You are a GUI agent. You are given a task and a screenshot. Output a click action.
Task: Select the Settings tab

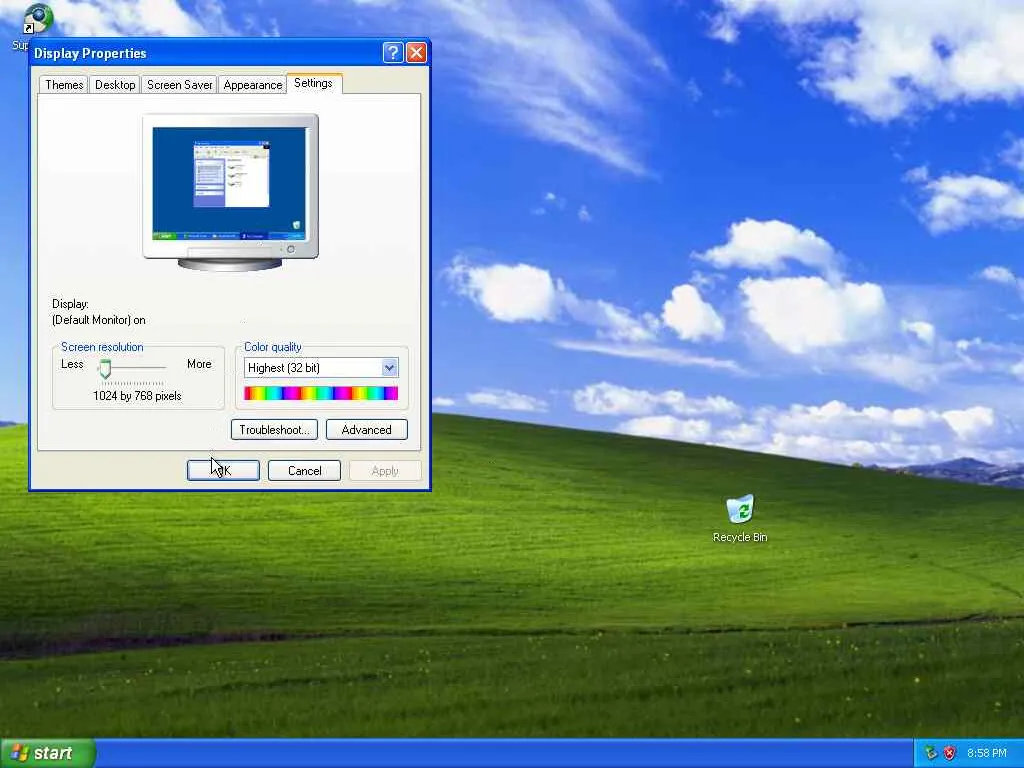(x=313, y=84)
